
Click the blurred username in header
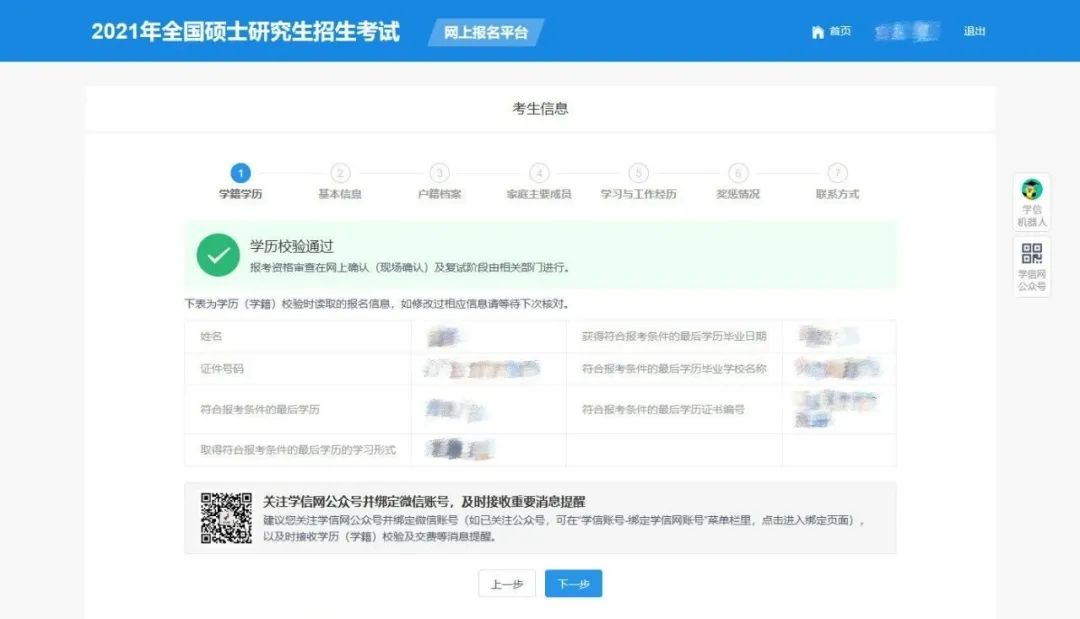tap(906, 32)
